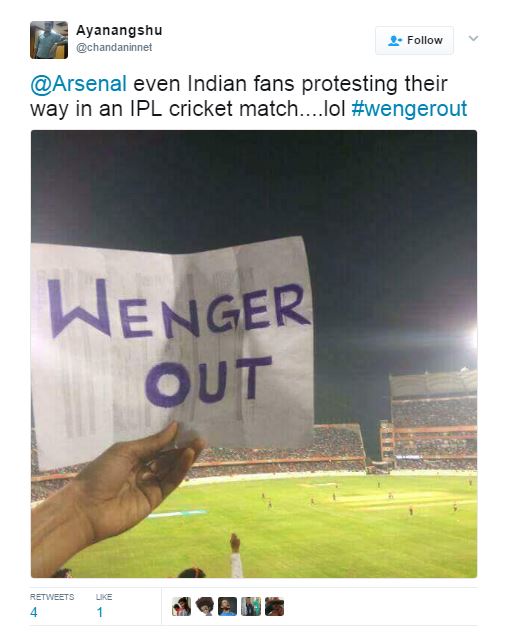Open Ayanangshu's profile picture
This screenshot has height=635, width=509.
click(x=49, y=40)
